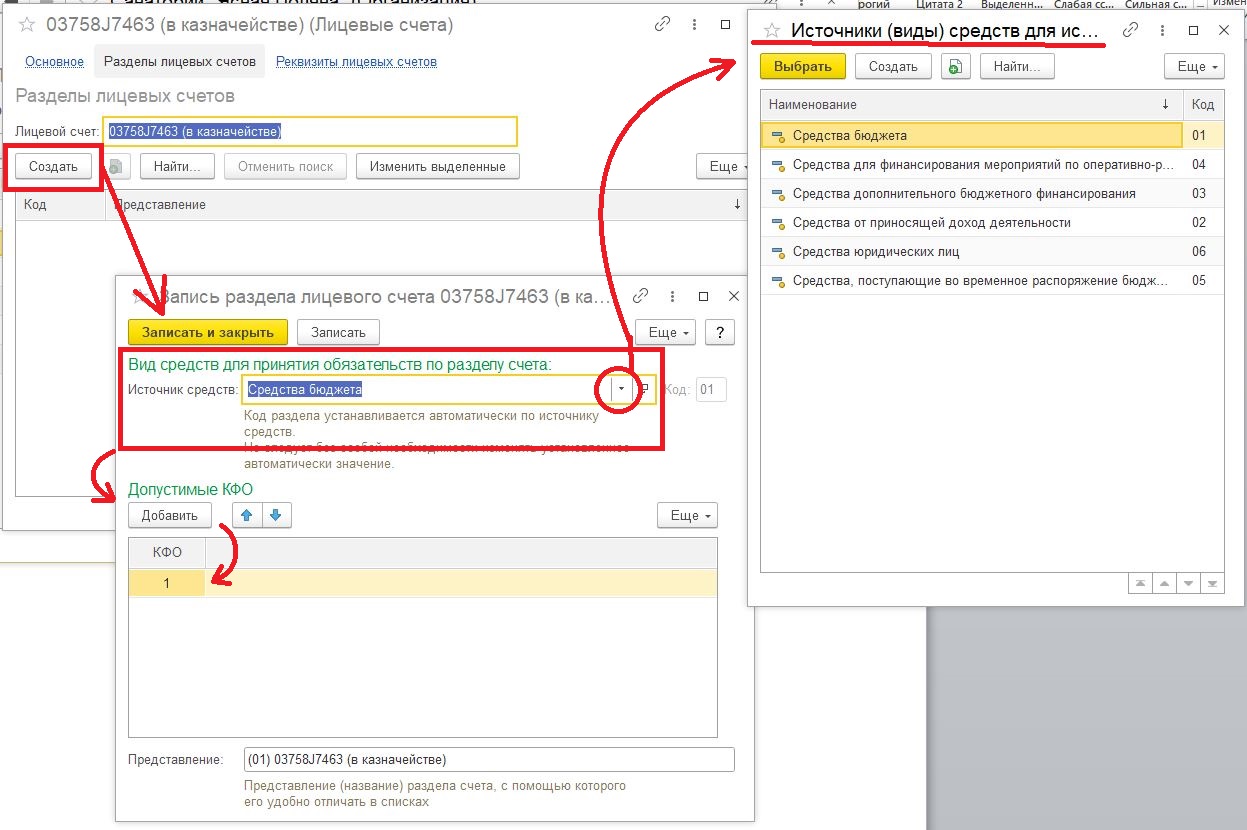Image resolution: width=1247 pixels, height=830 pixels.
Task: Click Код field showing 01
Action: [711, 389]
